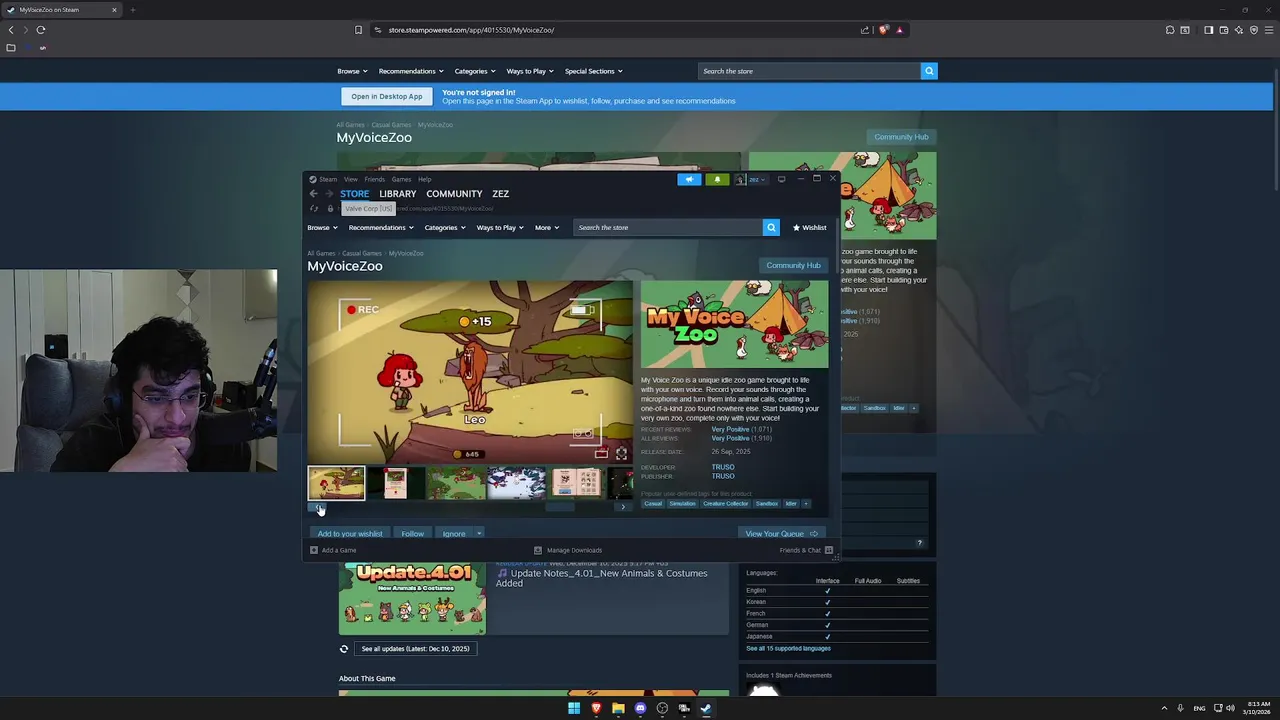Image resolution: width=1280 pixels, height=720 pixels.
Task: Open File Explorer from the taskbar
Action: (618, 708)
